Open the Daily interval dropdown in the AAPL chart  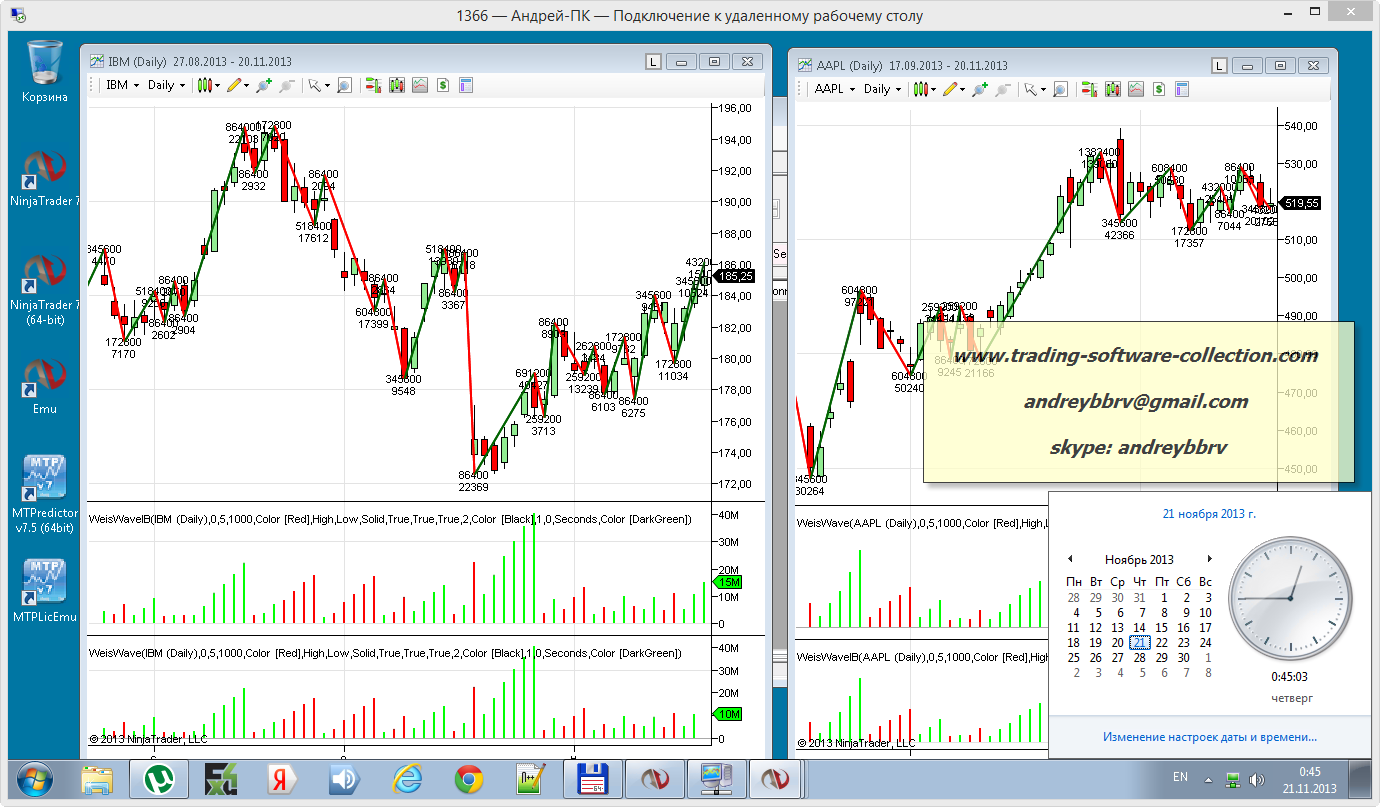click(882, 89)
